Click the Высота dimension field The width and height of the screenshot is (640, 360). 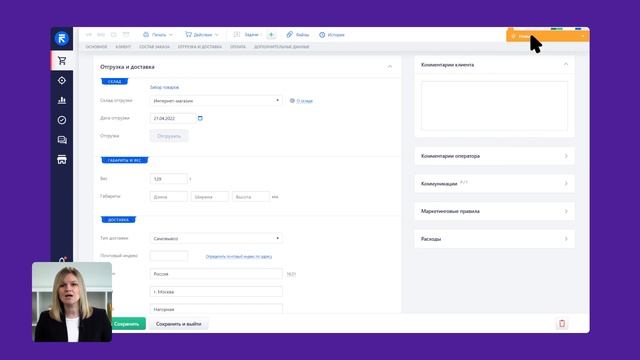[251, 197]
